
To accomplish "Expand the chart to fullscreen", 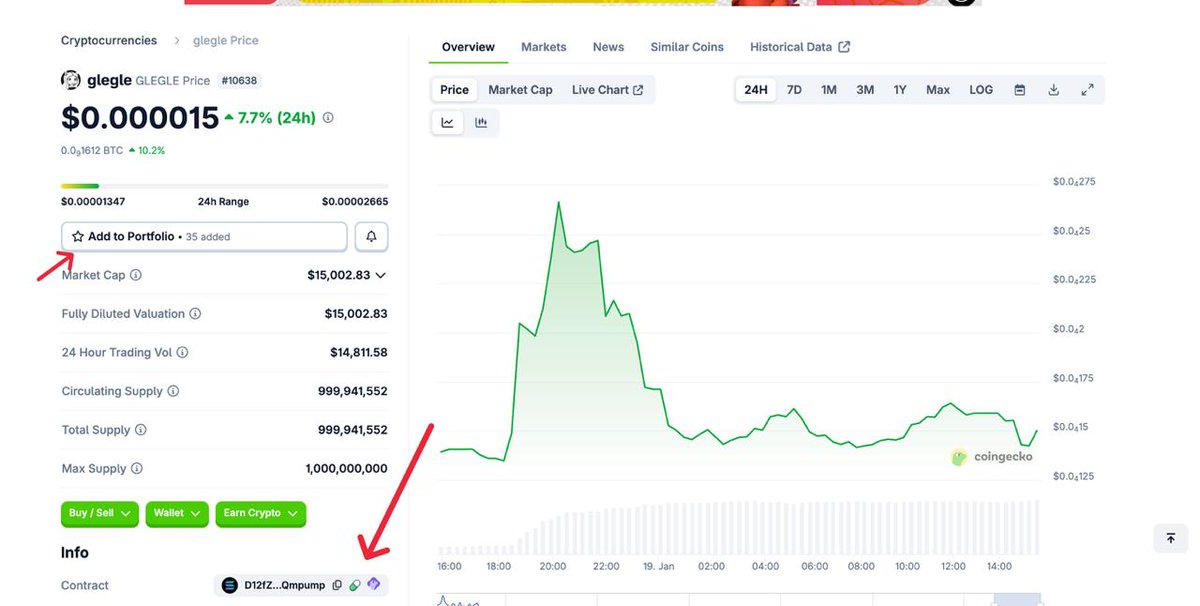I will [1087, 89].
